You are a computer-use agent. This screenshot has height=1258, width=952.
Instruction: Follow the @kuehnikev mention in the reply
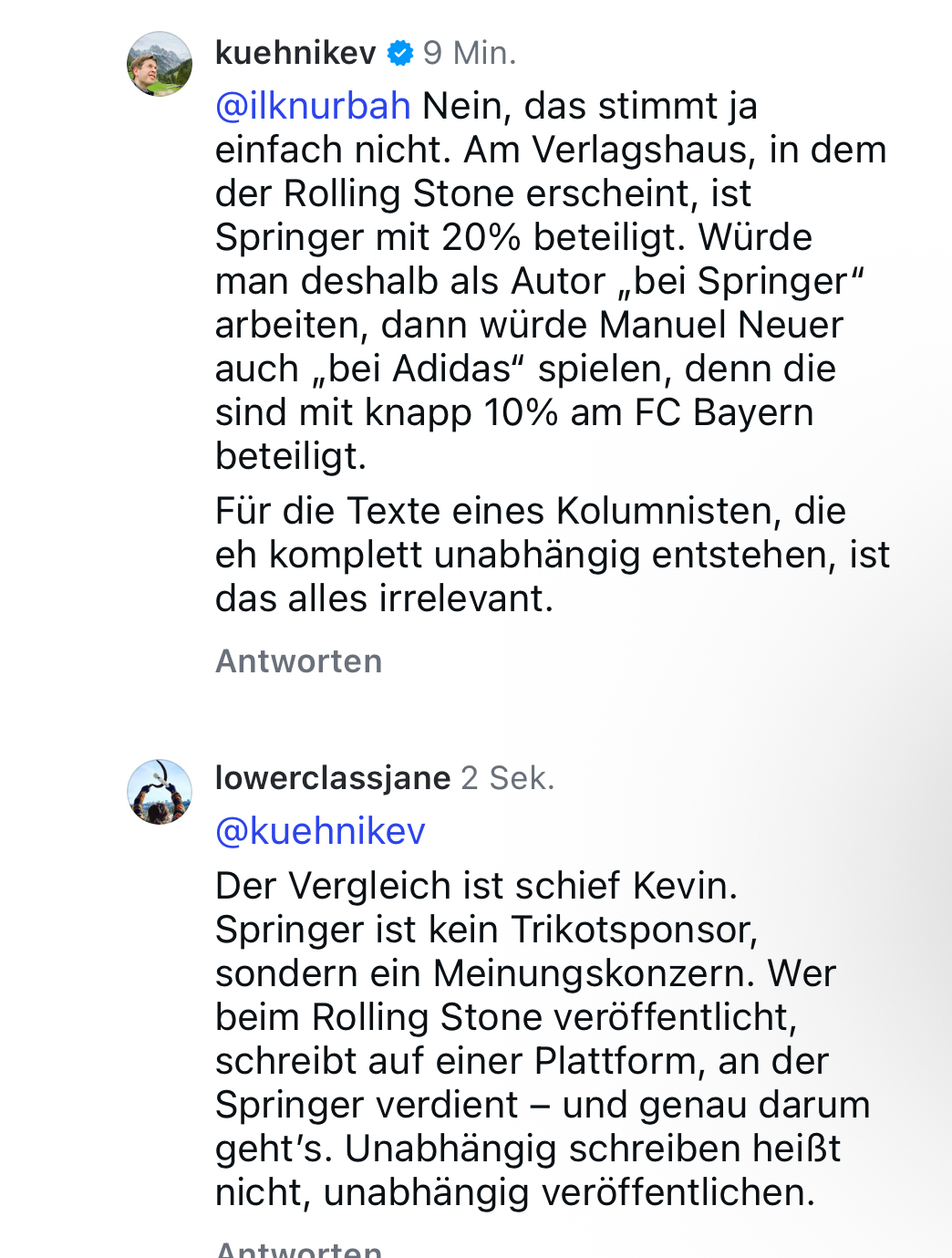pos(320,831)
